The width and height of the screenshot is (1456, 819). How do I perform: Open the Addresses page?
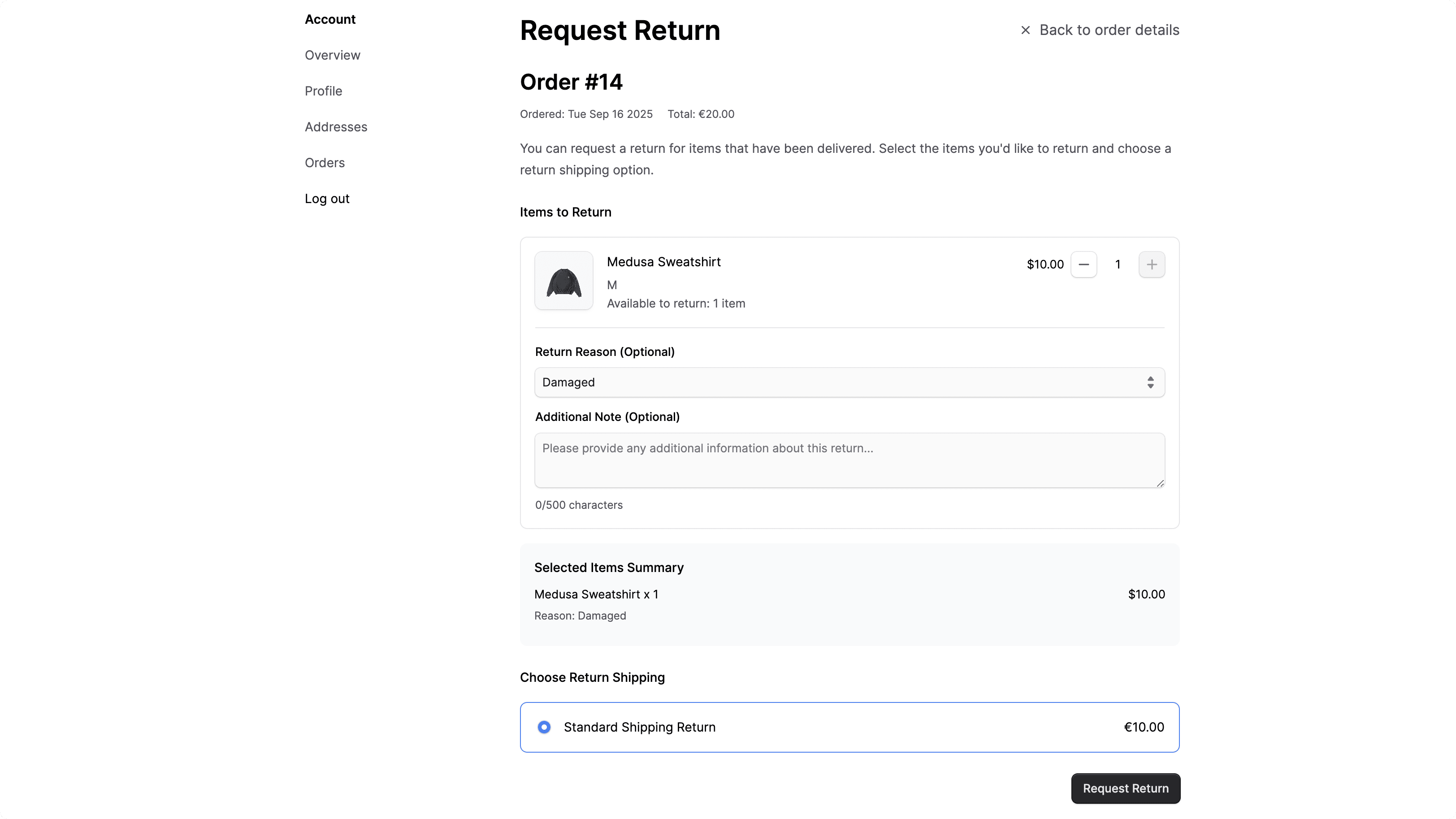336,126
